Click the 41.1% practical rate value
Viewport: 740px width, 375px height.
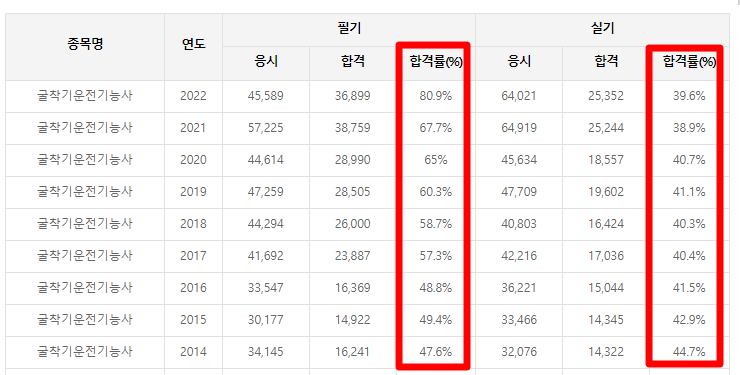click(689, 192)
